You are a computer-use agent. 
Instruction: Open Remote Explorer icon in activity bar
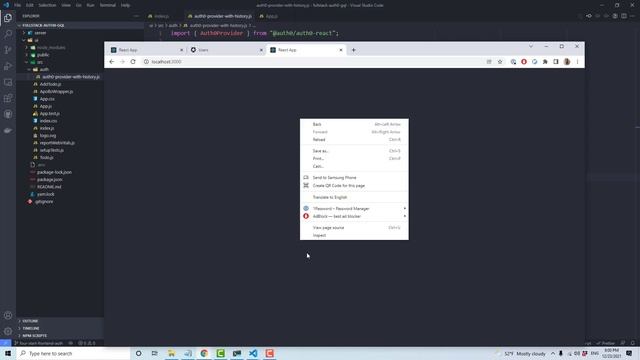tap(8, 82)
